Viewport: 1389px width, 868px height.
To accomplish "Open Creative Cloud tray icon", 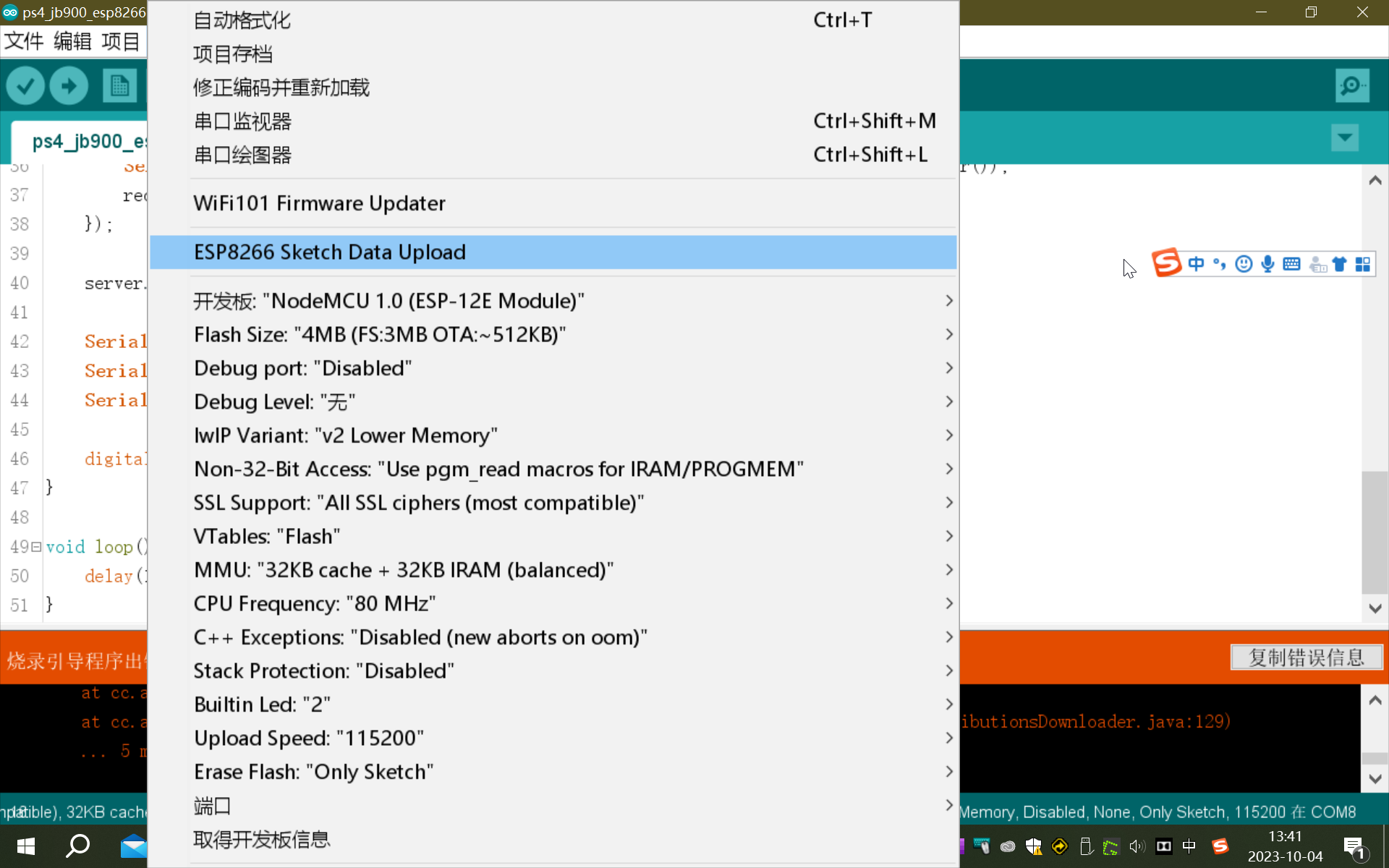I will point(1008,846).
